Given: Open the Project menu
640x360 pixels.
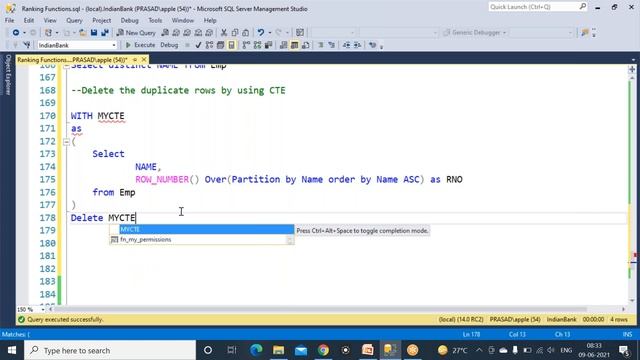Looking at the screenshot, I should pyautogui.click(x=101, y=20).
